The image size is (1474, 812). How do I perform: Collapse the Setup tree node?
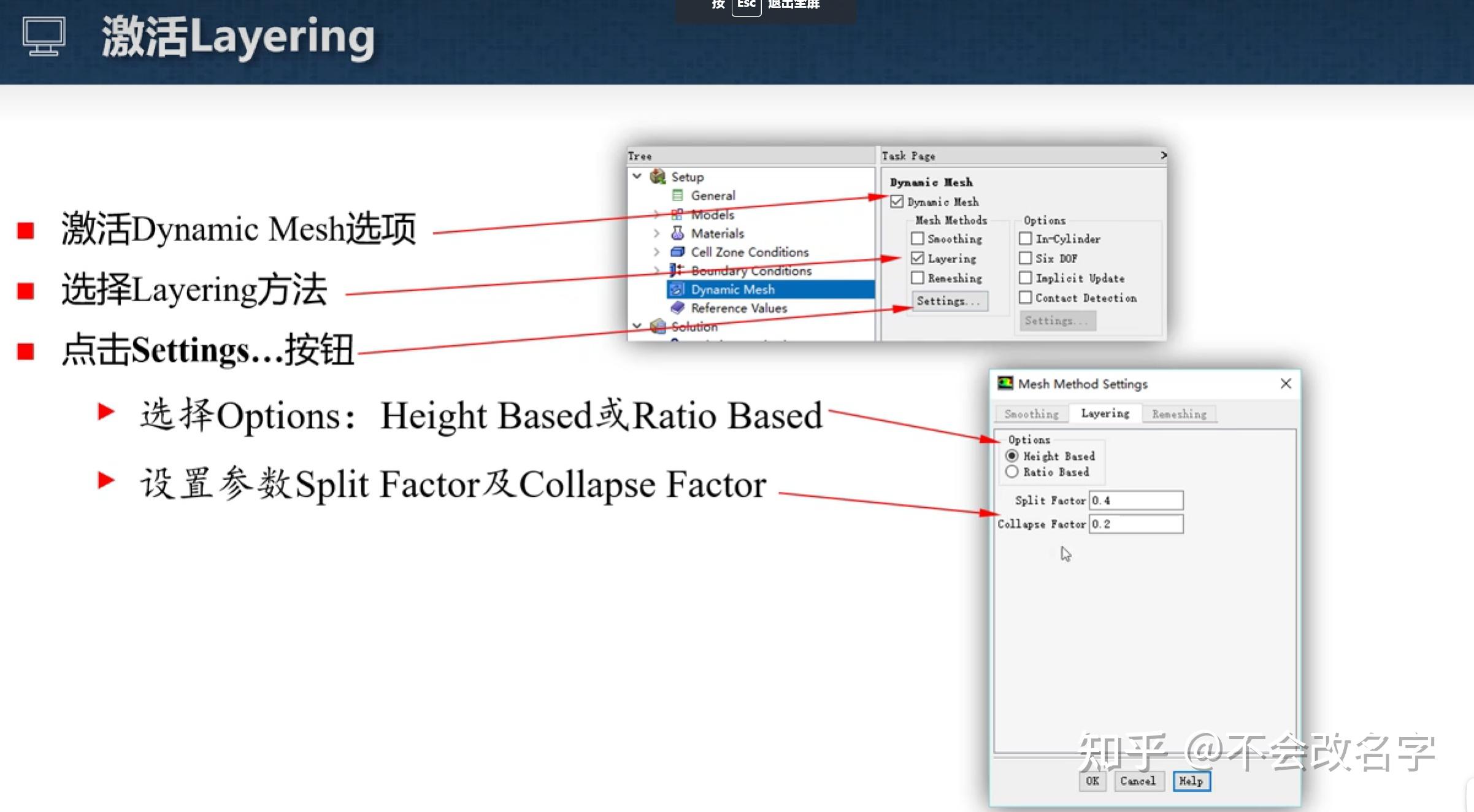point(637,177)
